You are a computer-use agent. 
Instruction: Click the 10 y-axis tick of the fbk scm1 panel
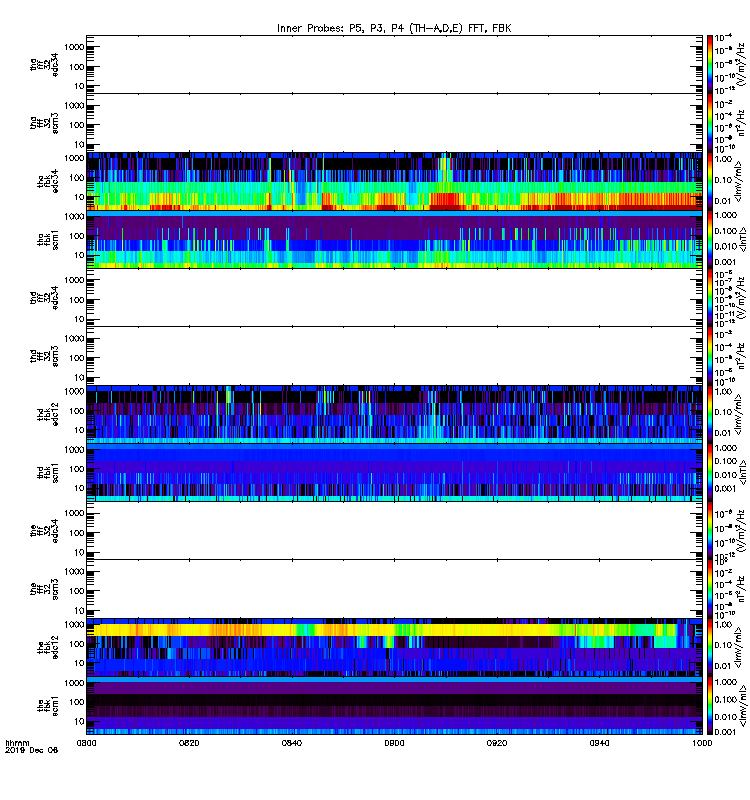click(79, 721)
